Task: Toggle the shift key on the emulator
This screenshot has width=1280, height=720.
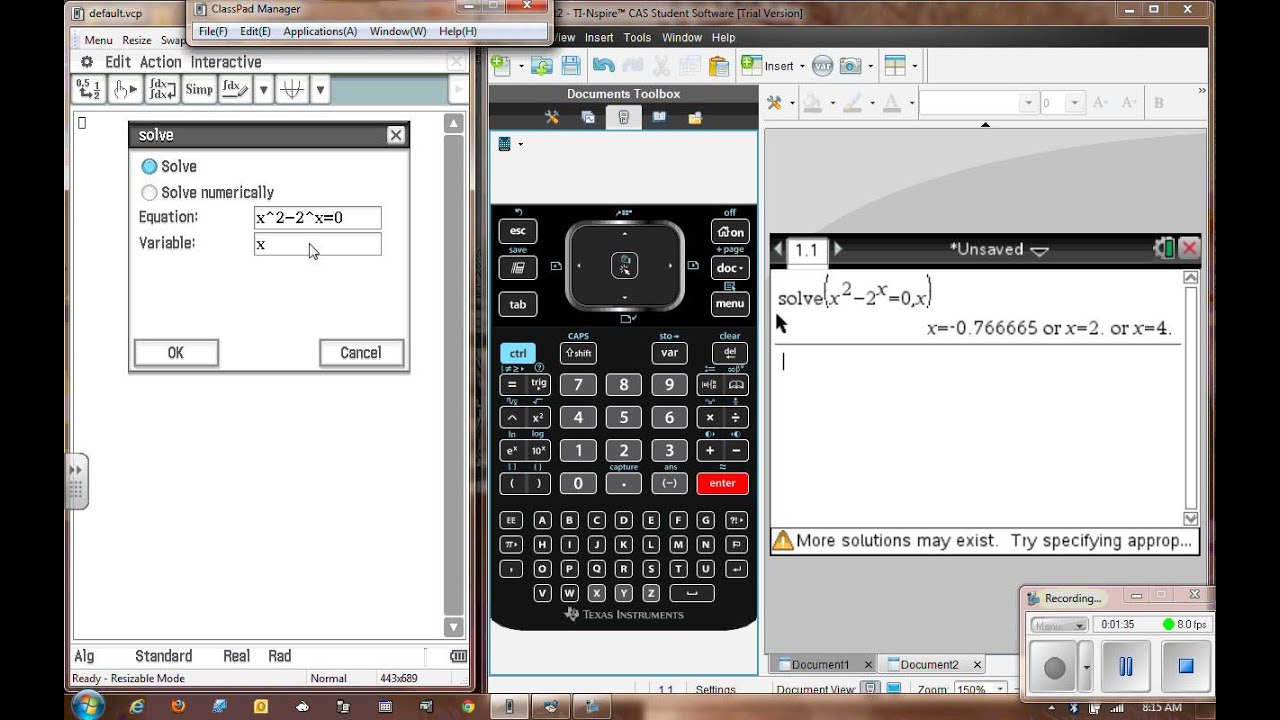Action: 578,353
